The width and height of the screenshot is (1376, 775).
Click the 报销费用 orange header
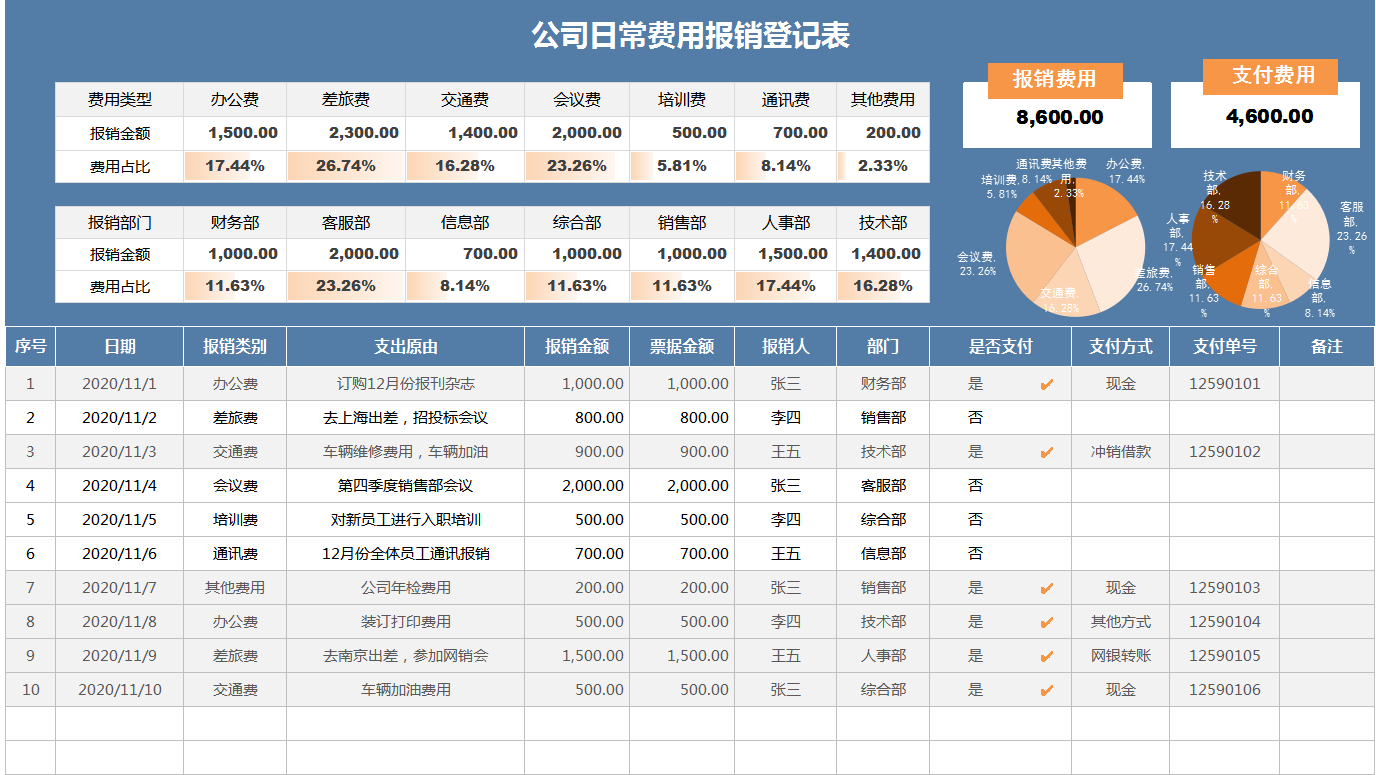1055,78
